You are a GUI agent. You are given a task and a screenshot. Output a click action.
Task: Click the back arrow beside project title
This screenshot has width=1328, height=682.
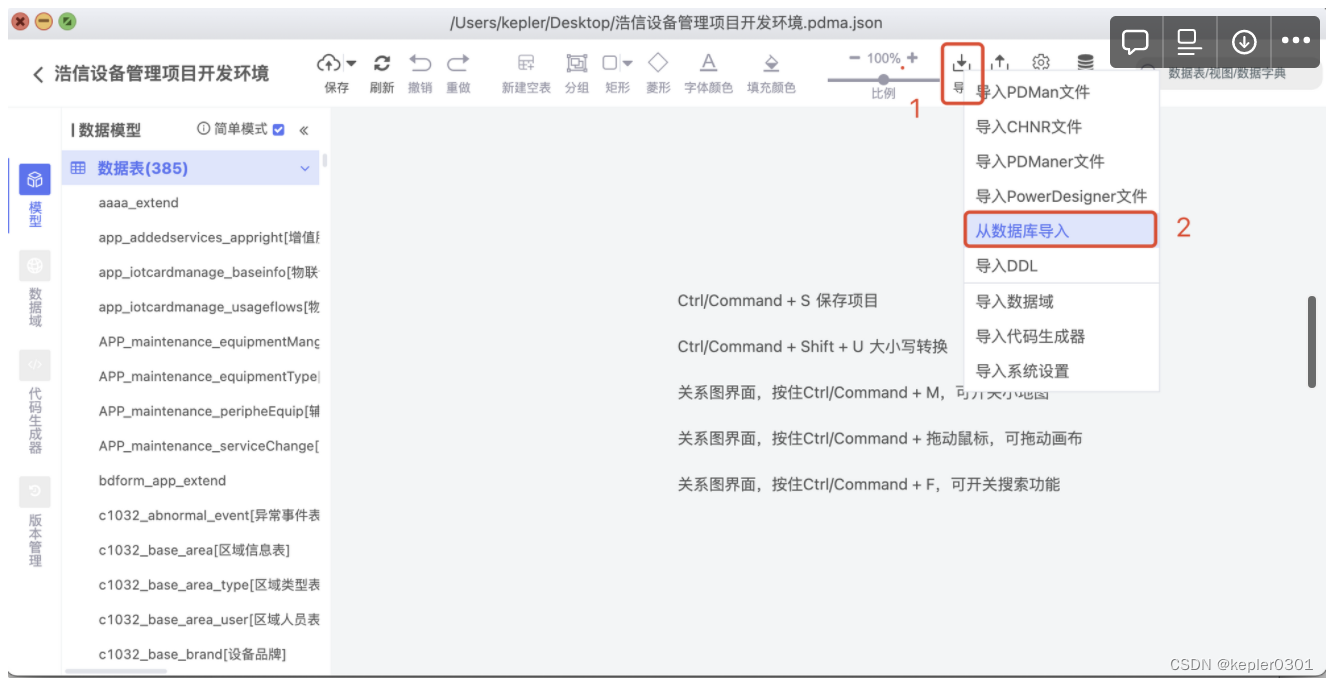[37, 74]
